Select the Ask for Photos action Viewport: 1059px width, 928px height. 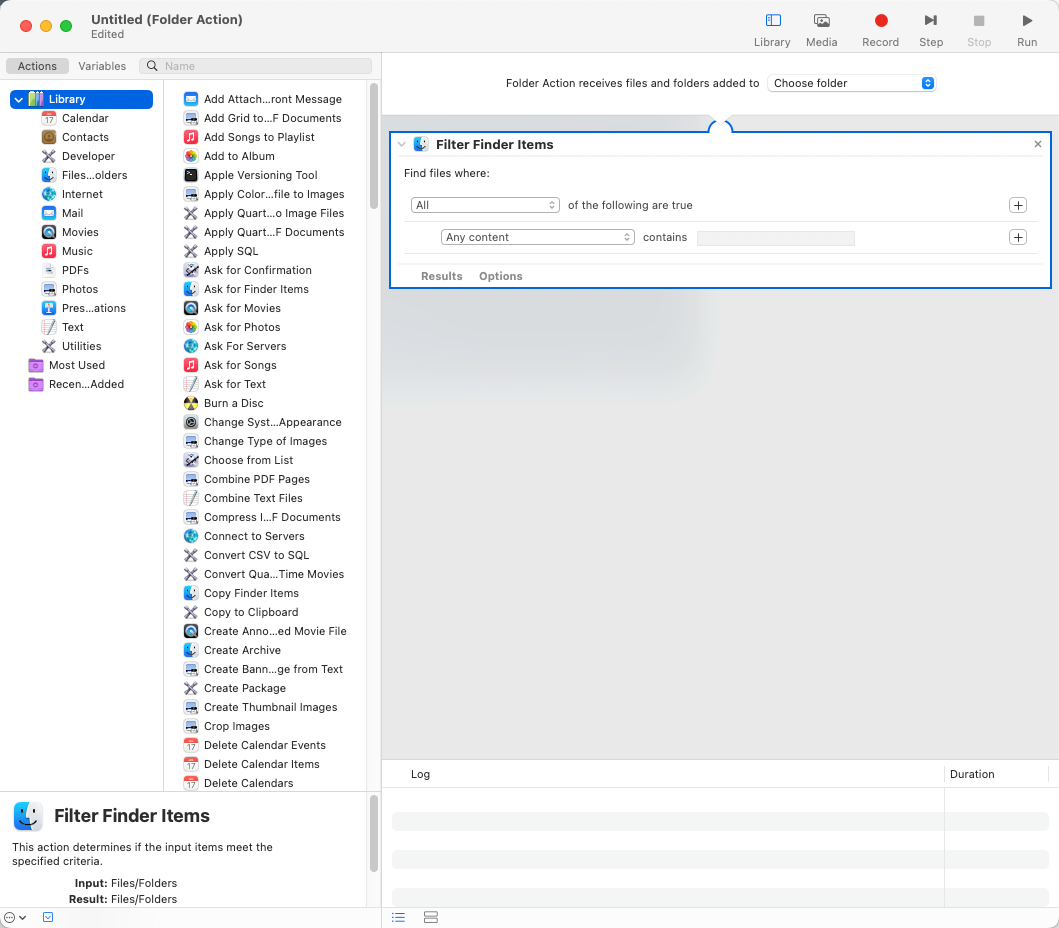[232, 327]
